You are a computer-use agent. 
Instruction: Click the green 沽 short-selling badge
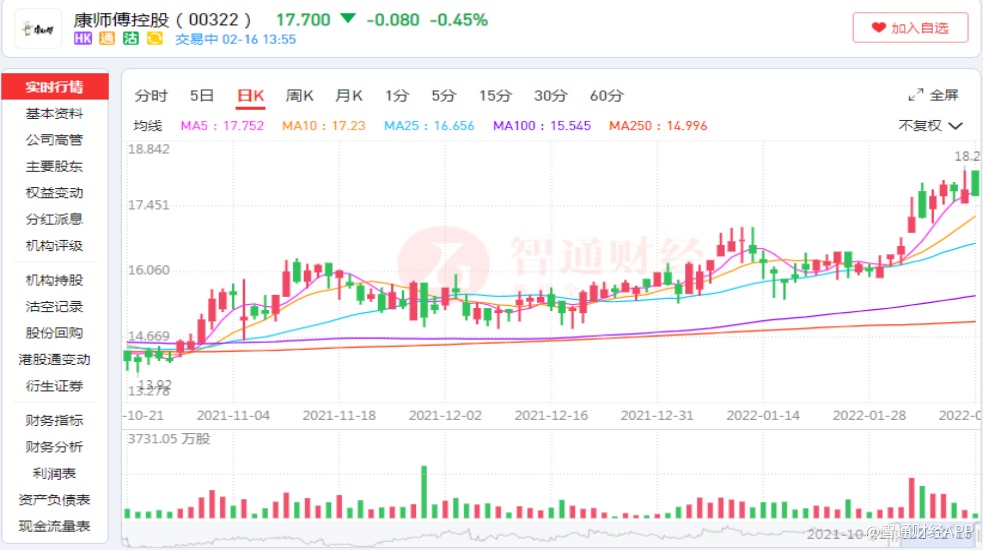tap(130, 39)
